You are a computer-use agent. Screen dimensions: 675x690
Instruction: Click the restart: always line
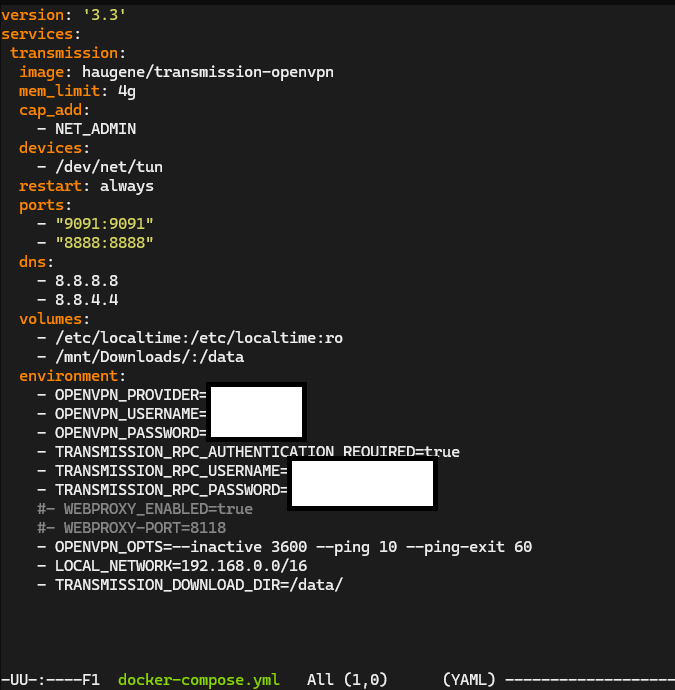coord(86,186)
